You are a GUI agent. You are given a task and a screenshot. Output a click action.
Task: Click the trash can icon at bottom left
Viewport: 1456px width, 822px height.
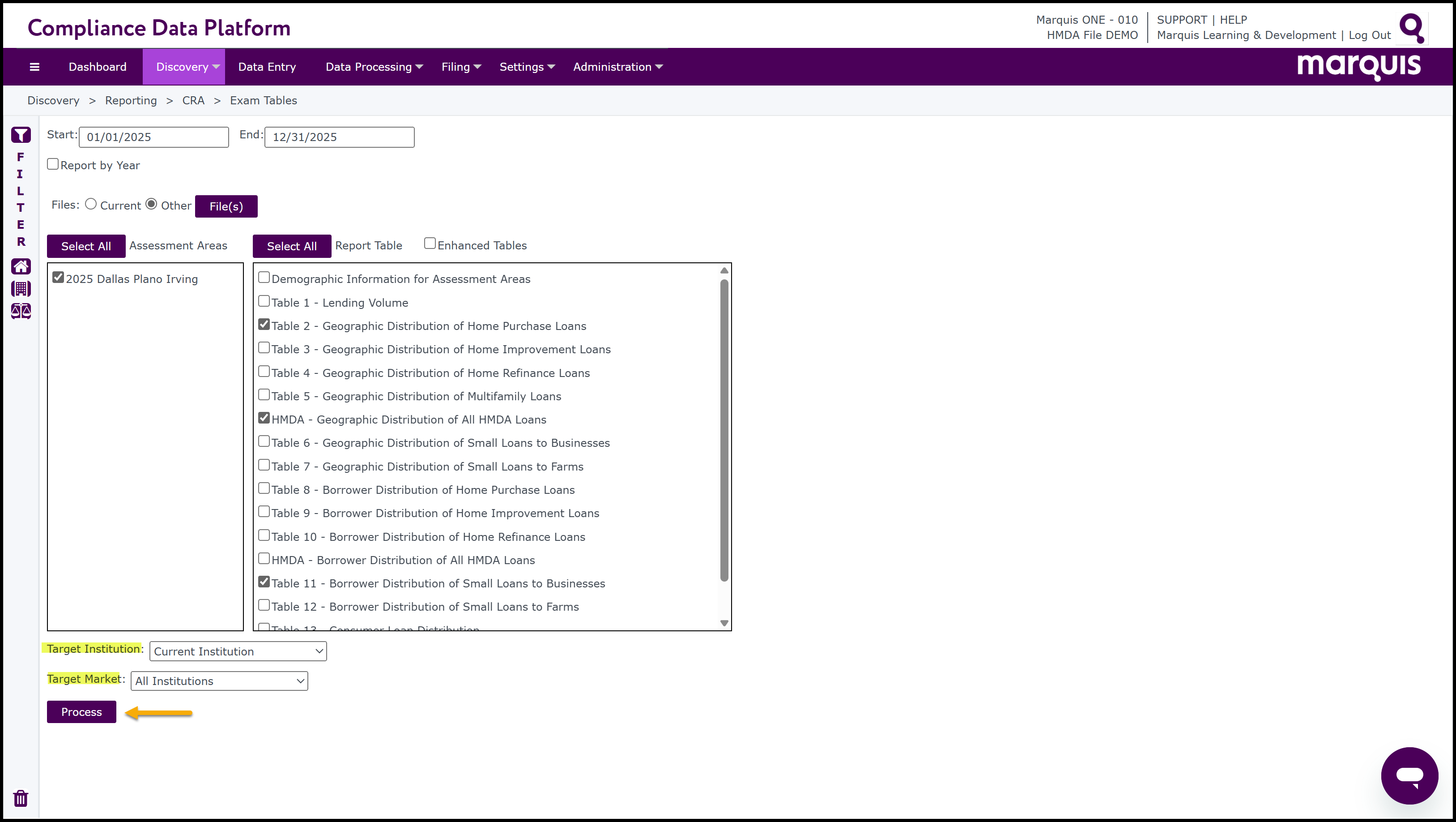coord(21,798)
